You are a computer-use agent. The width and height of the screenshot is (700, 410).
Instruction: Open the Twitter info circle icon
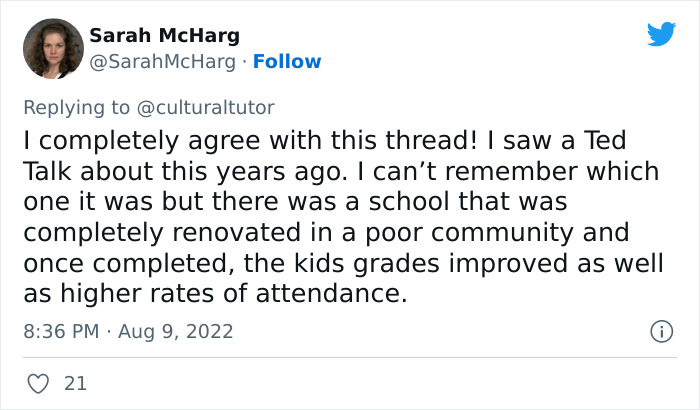[660, 330]
